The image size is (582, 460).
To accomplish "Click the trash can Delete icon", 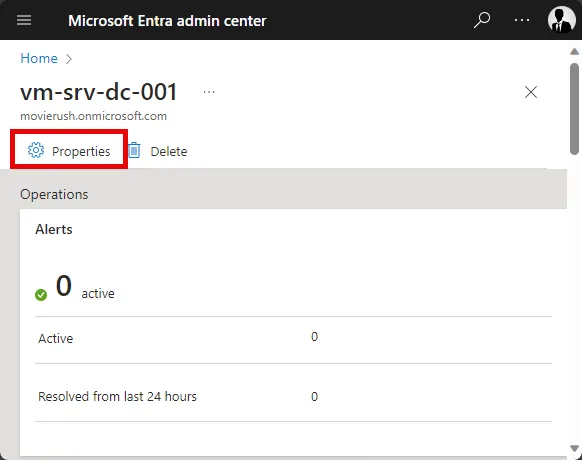I will (134, 151).
